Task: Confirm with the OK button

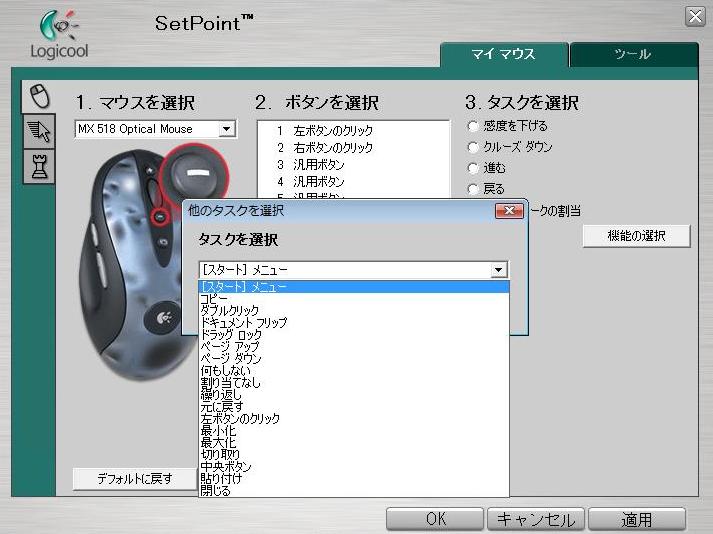Action: pyautogui.click(x=435, y=519)
